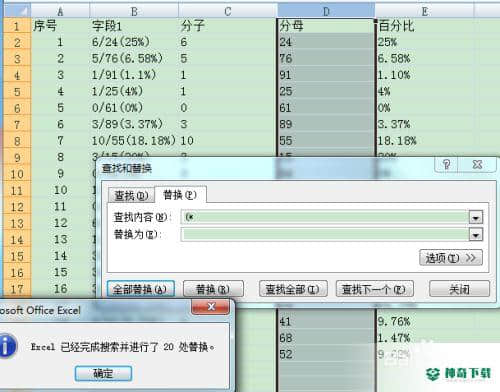Click inside the 替换为 input field
Screen dimensions: 500x392
[x=325, y=234]
